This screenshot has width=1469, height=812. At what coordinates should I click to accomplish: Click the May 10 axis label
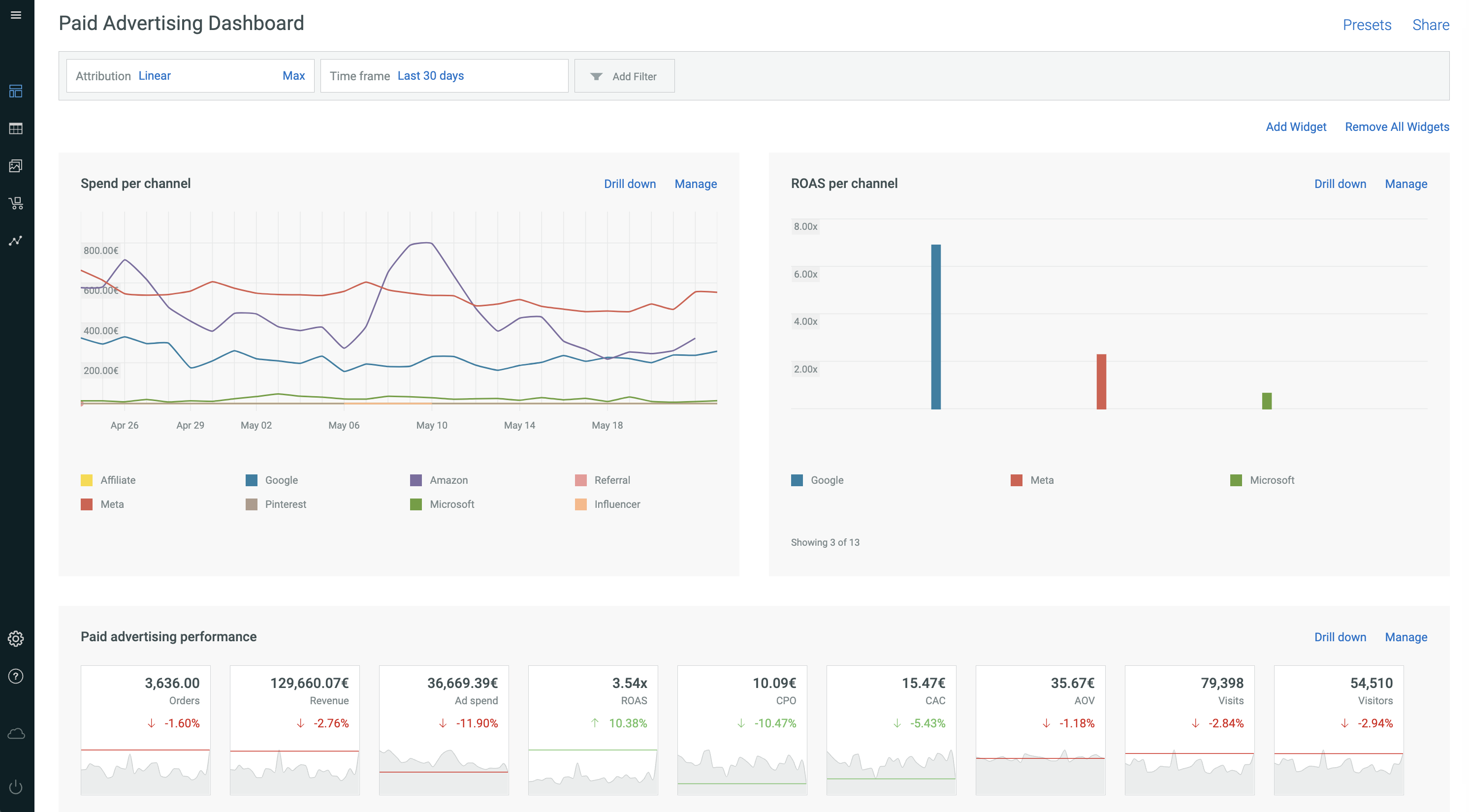pyautogui.click(x=432, y=425)
